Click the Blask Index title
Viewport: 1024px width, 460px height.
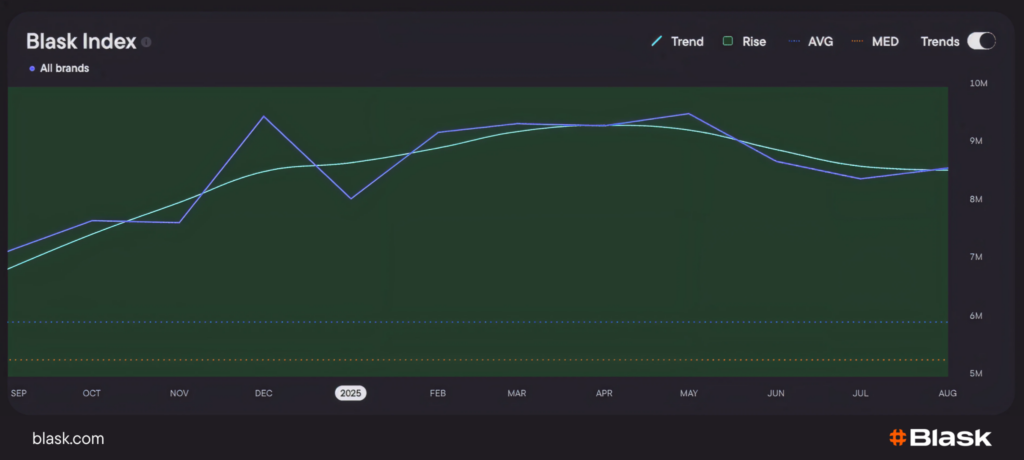pos(80,41)
